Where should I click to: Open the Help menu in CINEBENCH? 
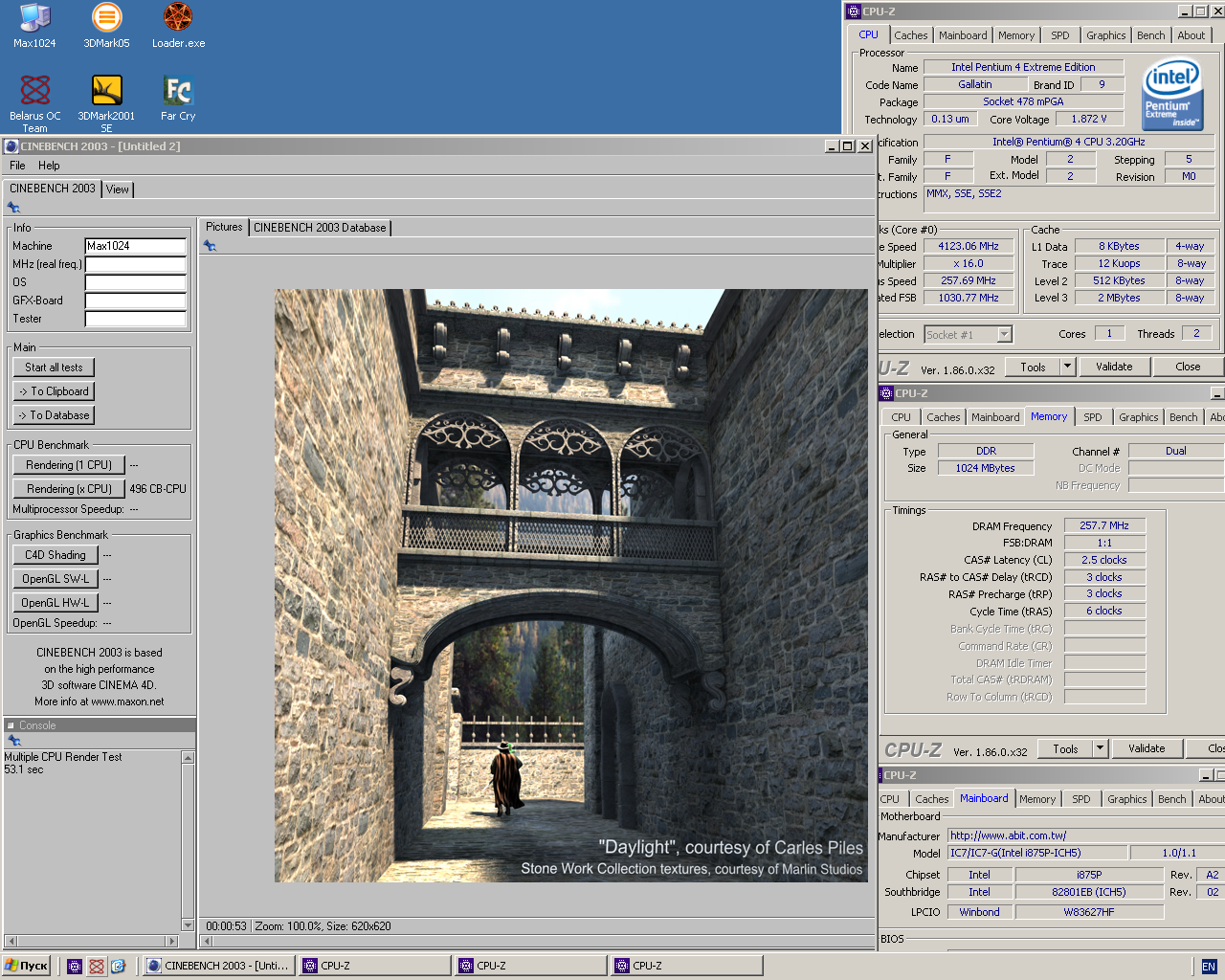pos(49,166)
